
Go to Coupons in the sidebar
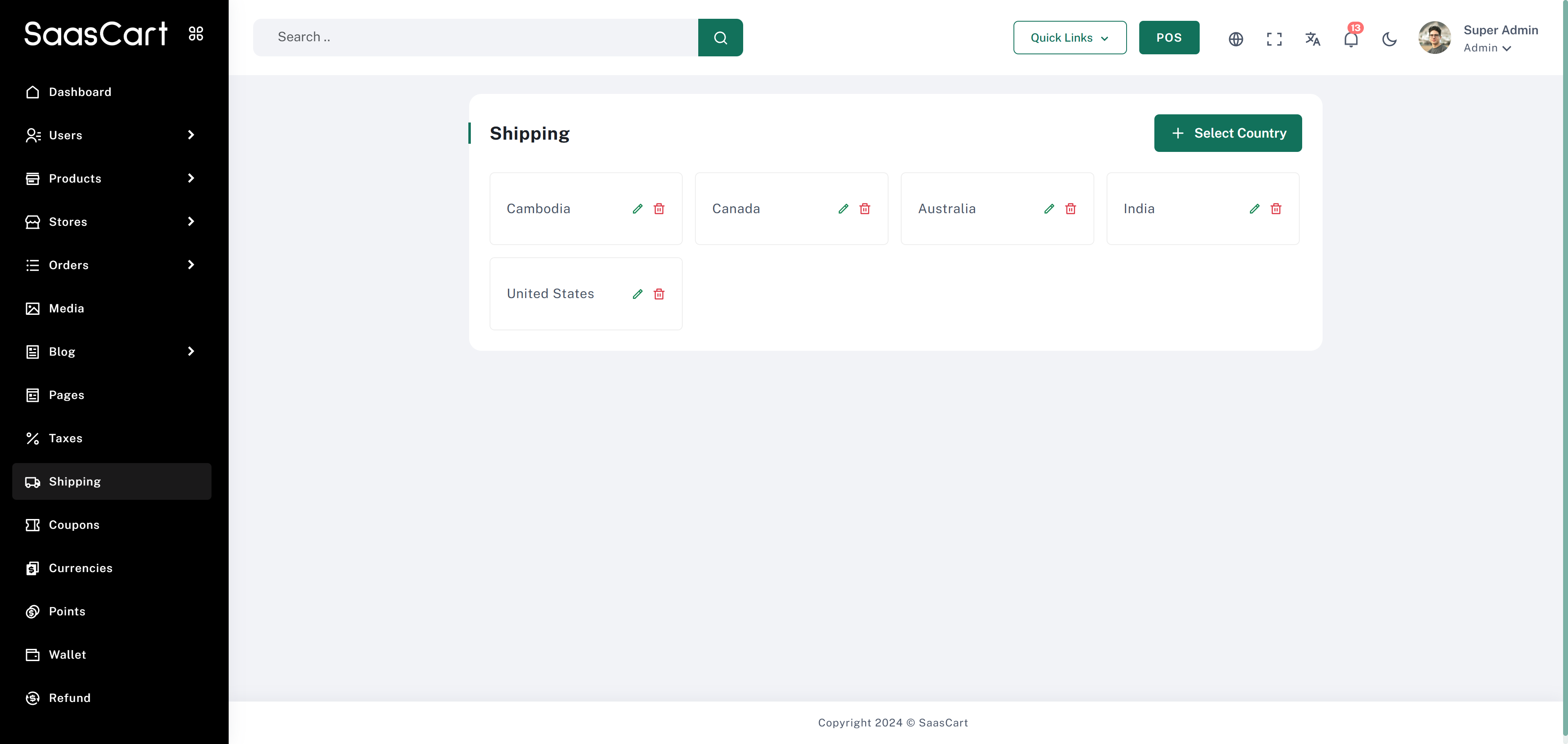click(x=73, y=525)
